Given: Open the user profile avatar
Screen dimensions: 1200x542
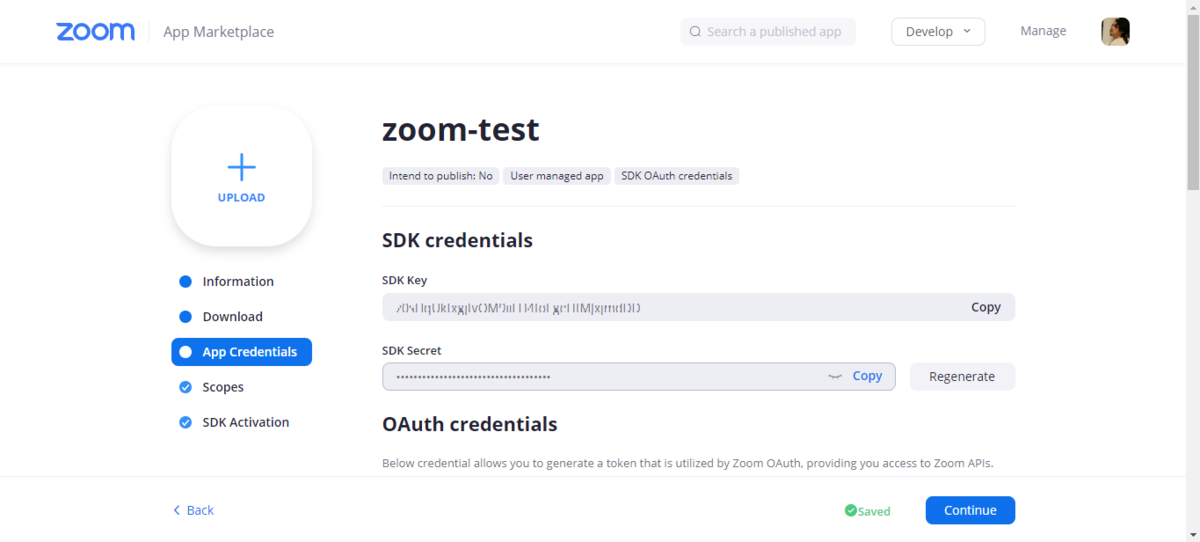Looking at the screenshot, I should 1115,32.
